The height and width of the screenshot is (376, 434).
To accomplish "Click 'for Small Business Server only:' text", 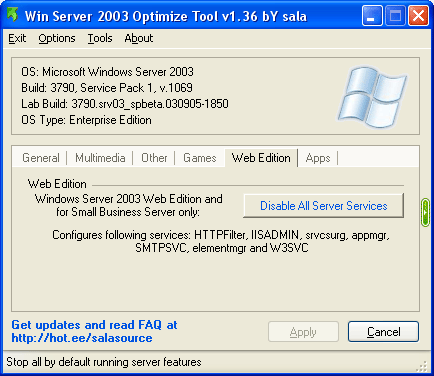I will (x=128, y=212).
